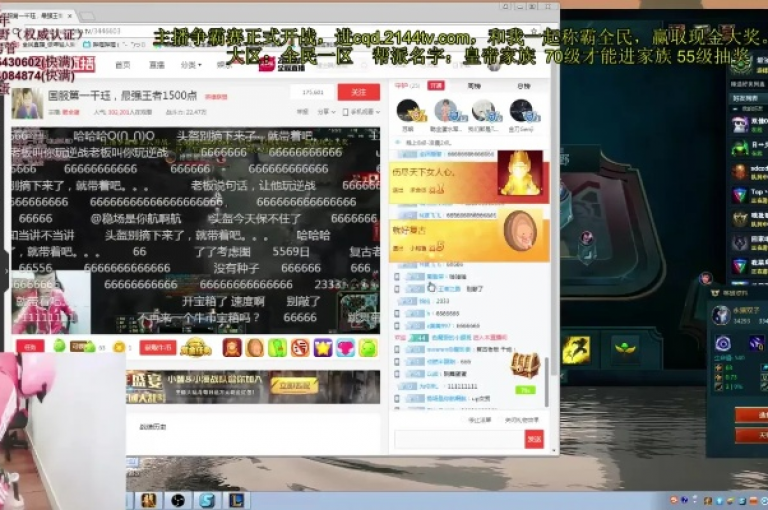Viewport: 768px width, 510px height.
Task: Click the stream title 国服第一千珏
Action: [123, 95]
